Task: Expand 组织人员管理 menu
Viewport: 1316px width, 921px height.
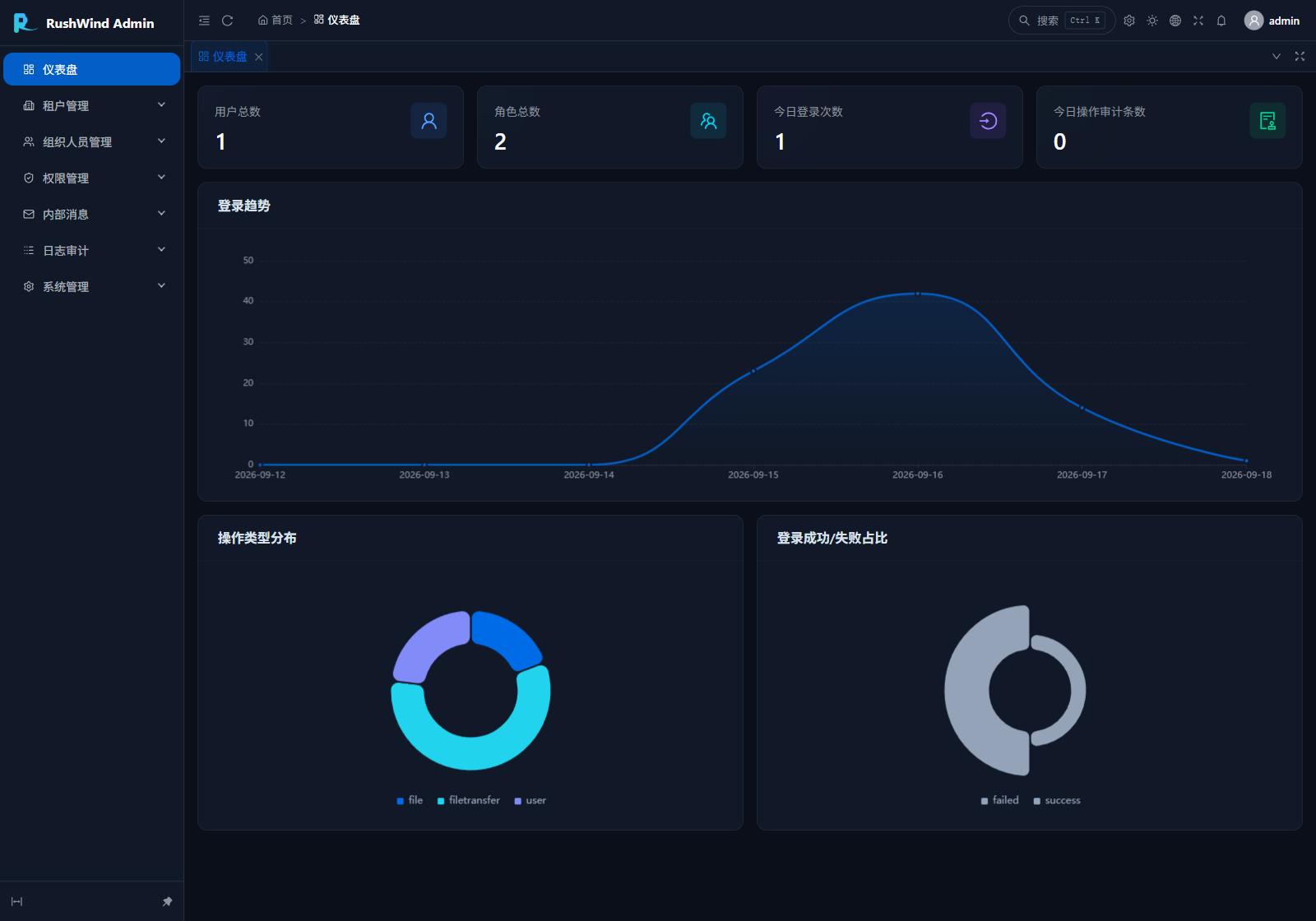Action: click(92, 141)
